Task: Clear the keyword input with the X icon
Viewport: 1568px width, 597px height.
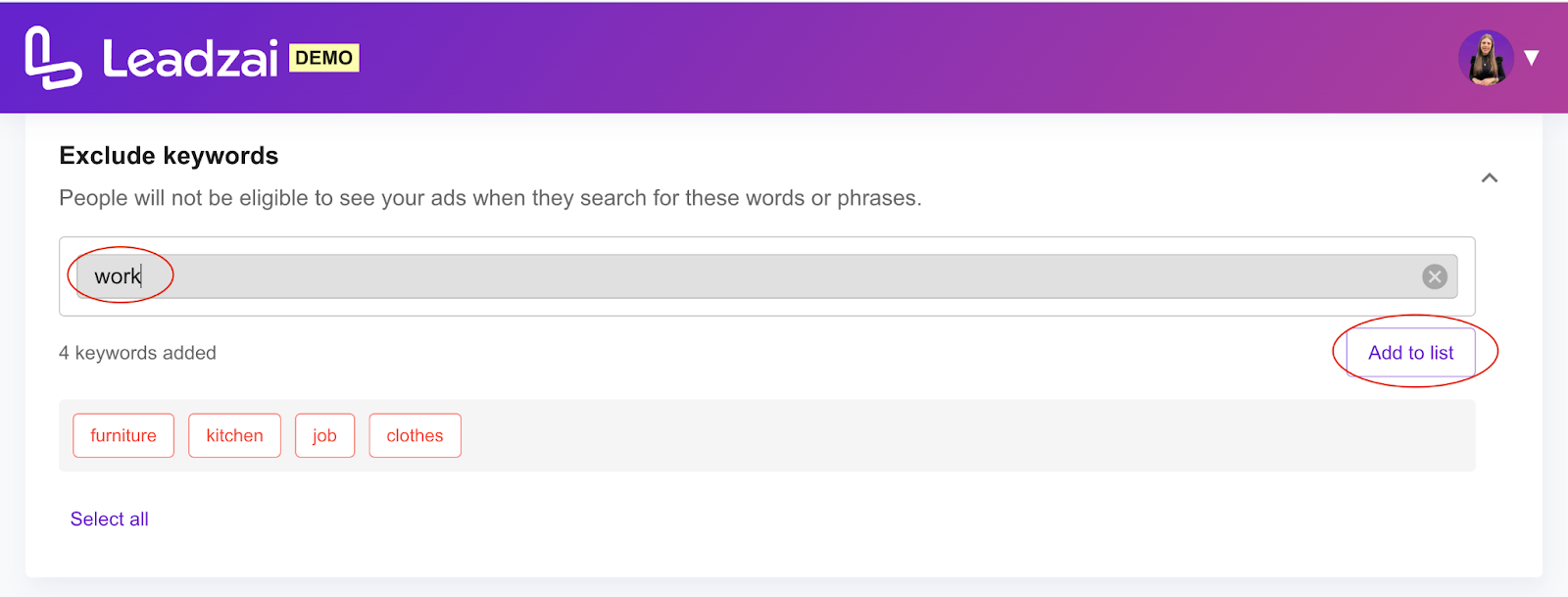Action: (x=1435, y=276)
